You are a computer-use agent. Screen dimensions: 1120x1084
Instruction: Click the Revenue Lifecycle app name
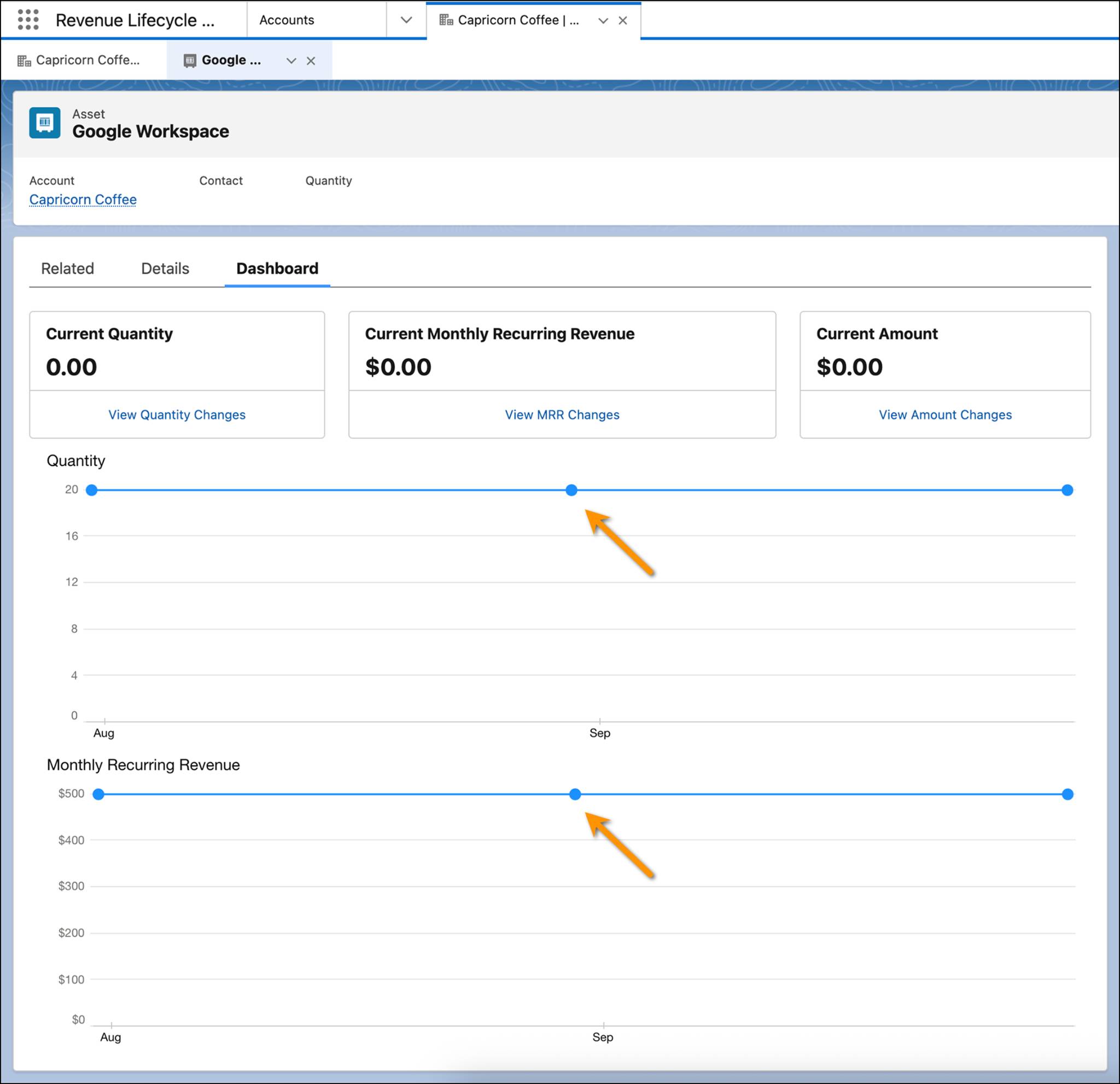(x=135, y=20)
